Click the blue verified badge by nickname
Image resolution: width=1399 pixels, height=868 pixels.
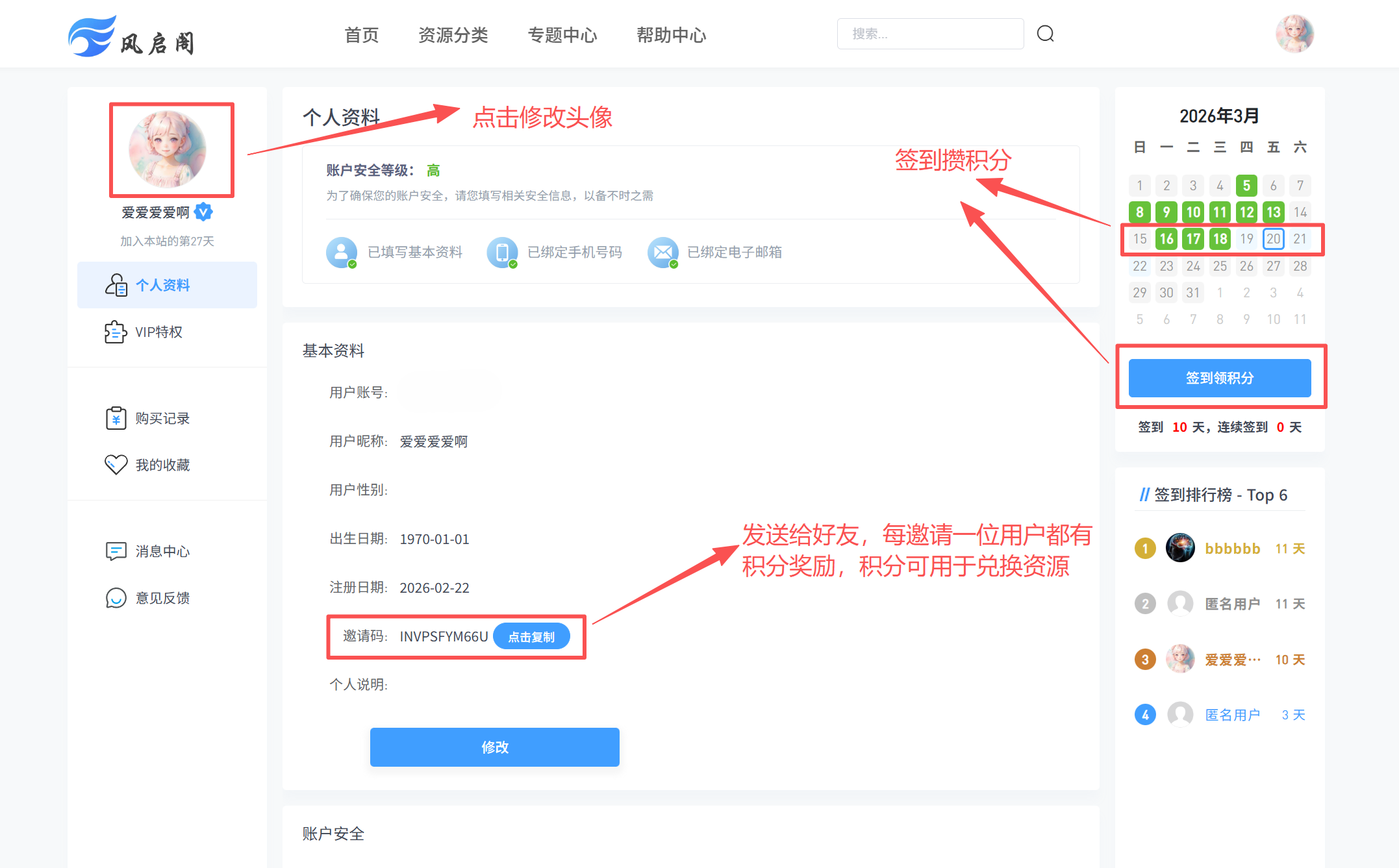tap(204, 212)
